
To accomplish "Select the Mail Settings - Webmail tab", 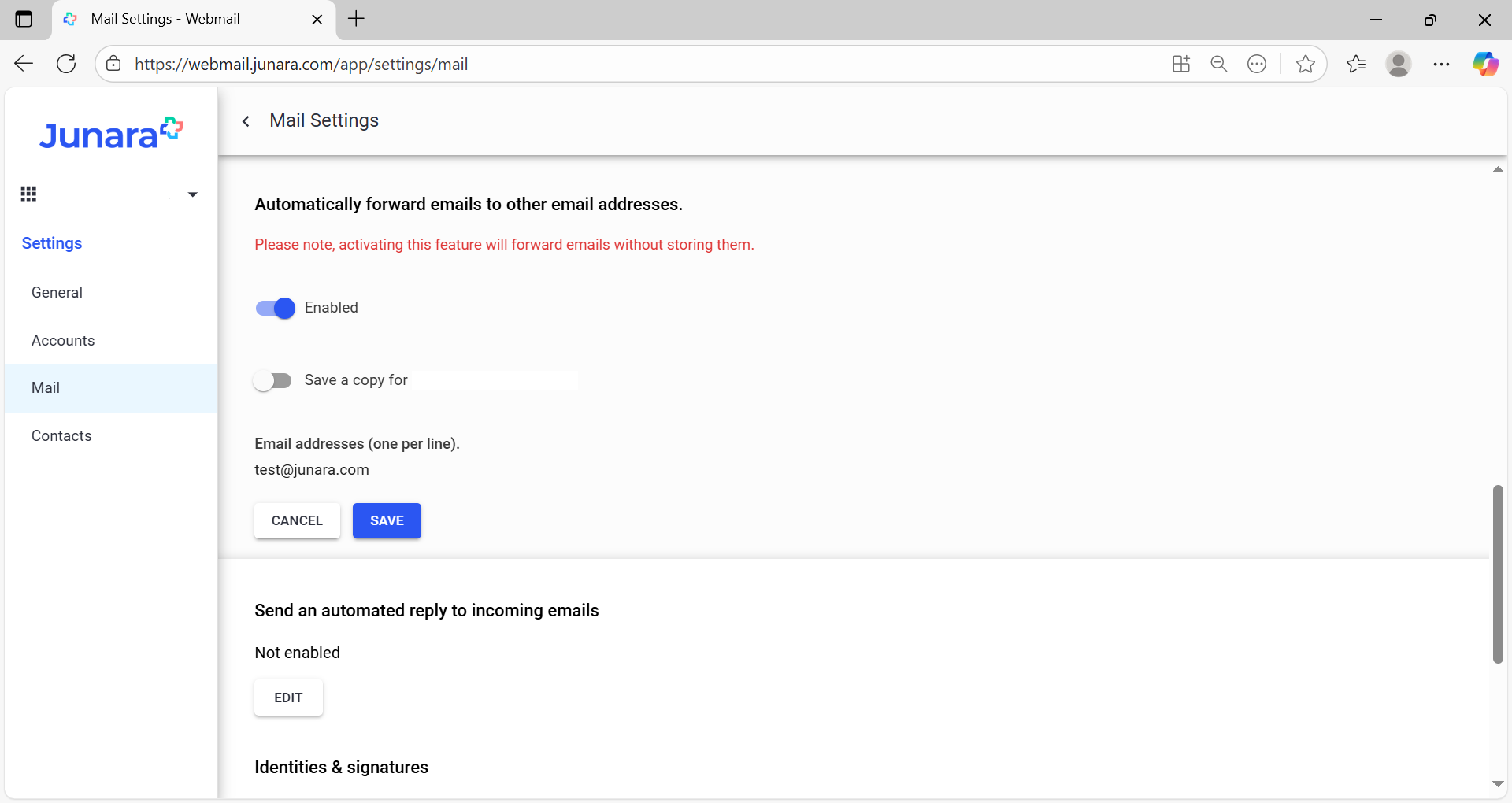I will (194, 20).
